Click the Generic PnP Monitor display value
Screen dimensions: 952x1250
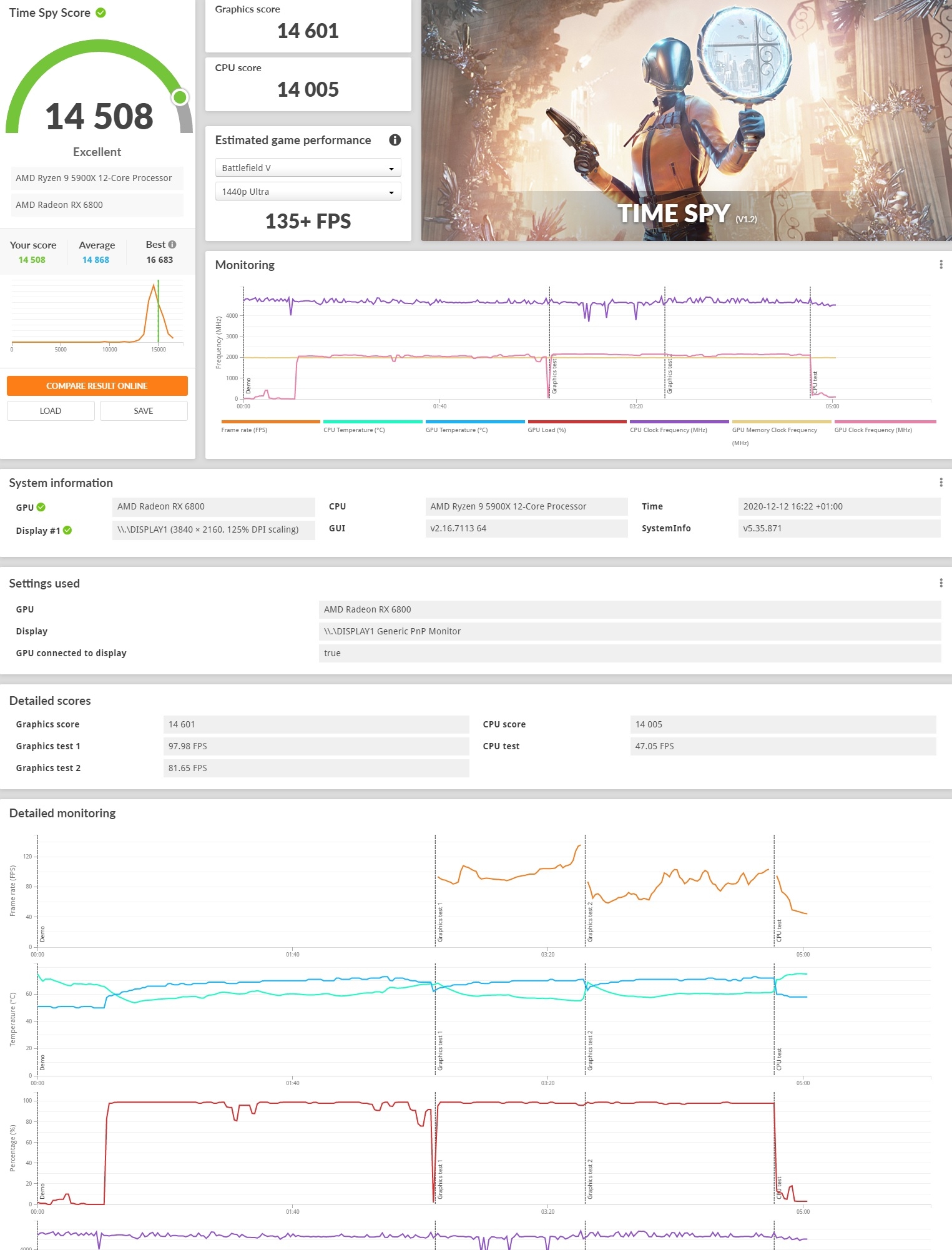[630, 631]
